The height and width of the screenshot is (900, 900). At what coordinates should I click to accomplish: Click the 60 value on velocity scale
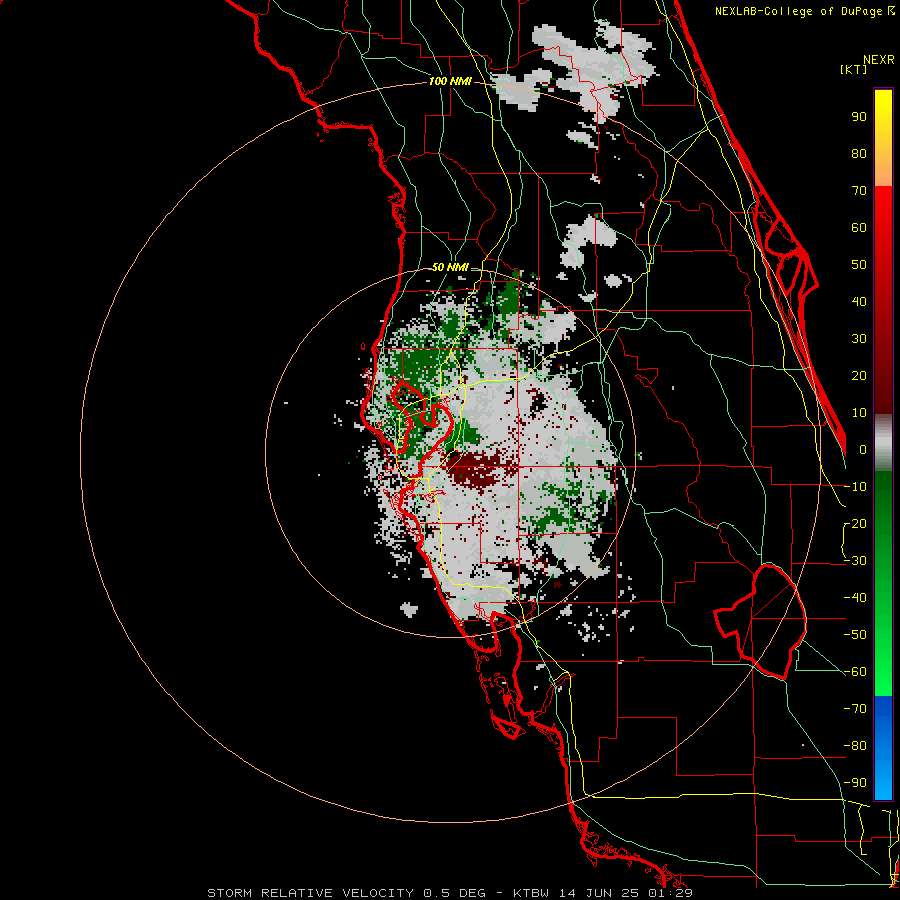coord(859,227)
